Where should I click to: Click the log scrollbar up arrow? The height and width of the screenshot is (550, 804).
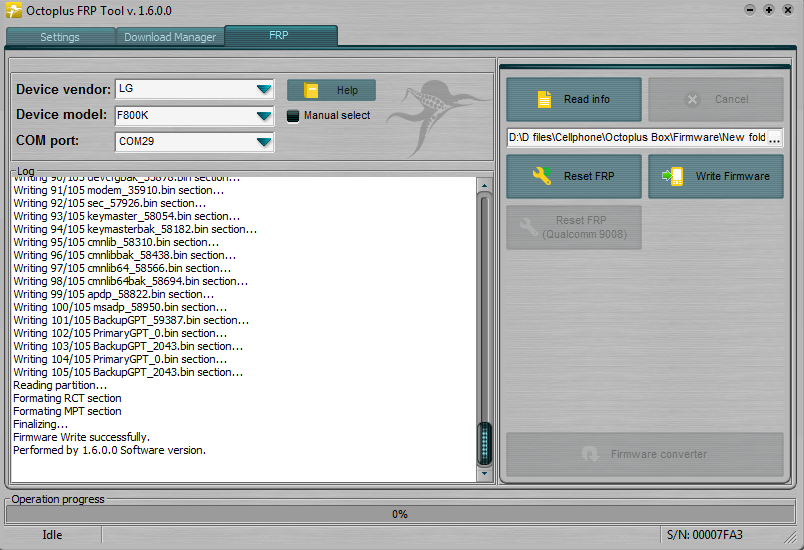(484, 185)
